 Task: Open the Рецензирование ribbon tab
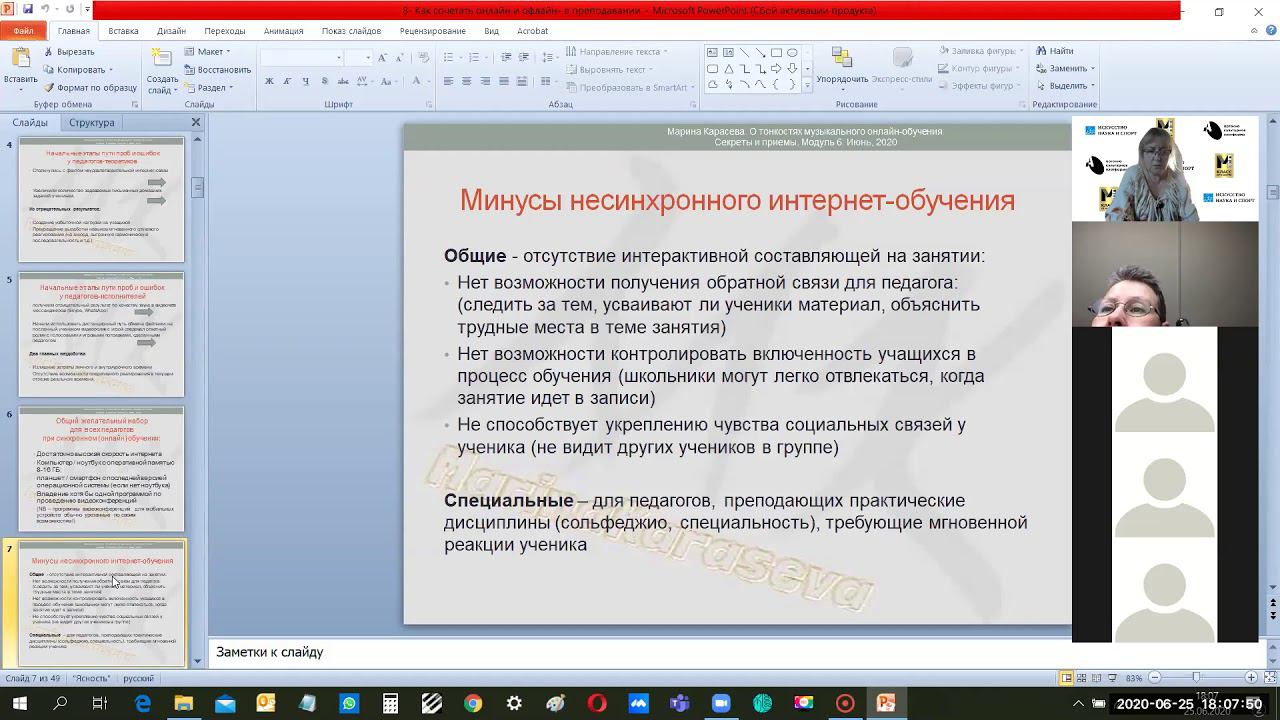coord(432,31)
